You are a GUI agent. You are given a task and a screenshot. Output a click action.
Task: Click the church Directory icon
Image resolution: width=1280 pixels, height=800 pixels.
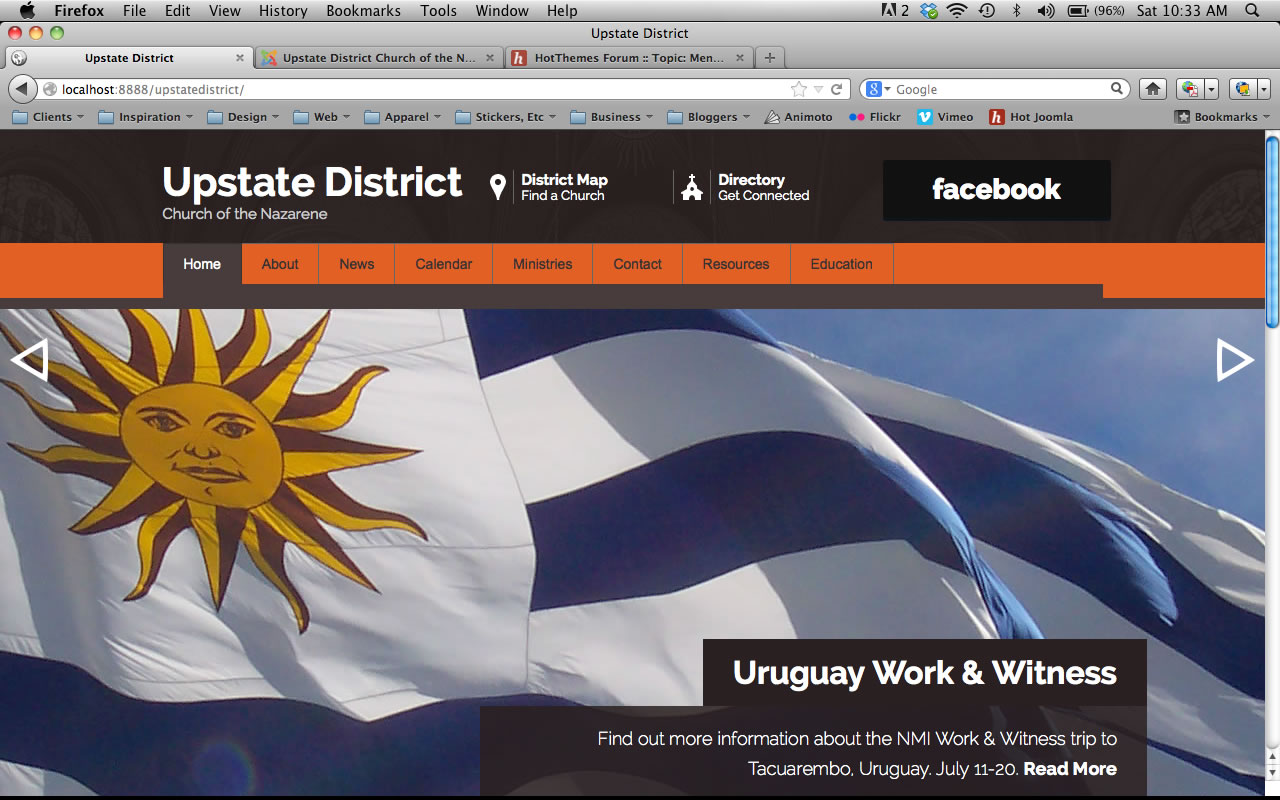point(692,187)
